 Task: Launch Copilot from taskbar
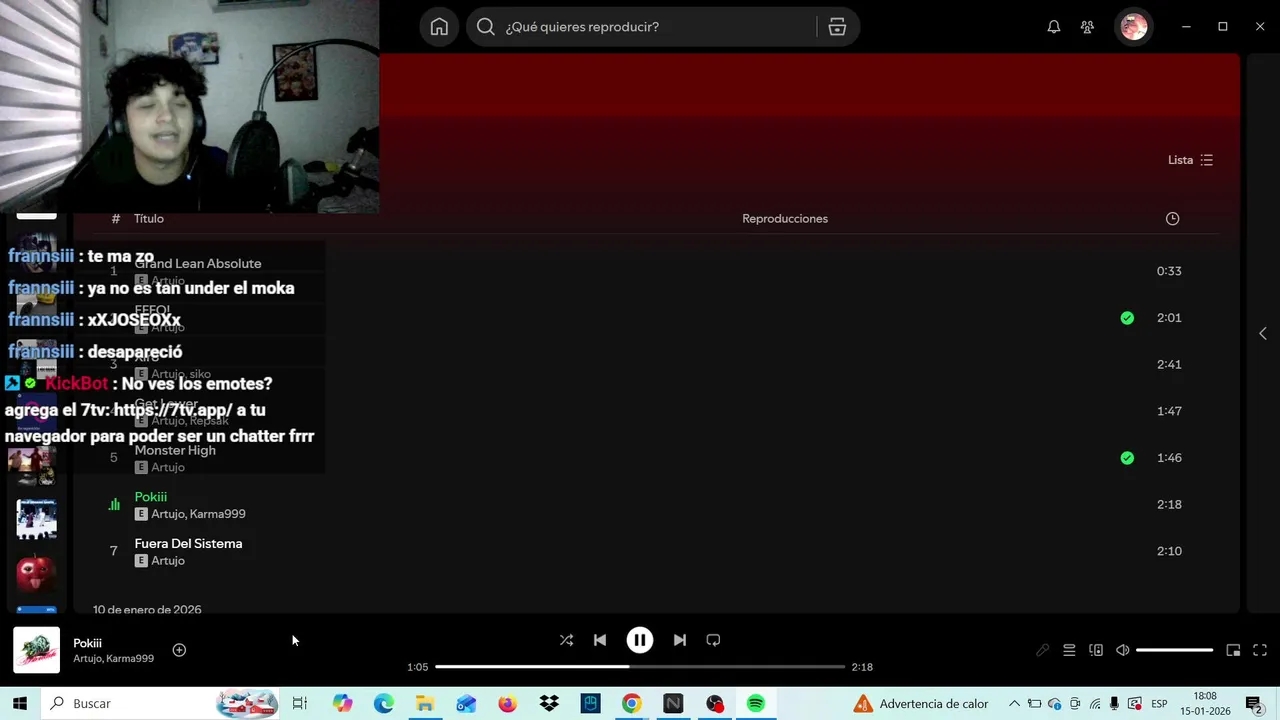point(343,704)
